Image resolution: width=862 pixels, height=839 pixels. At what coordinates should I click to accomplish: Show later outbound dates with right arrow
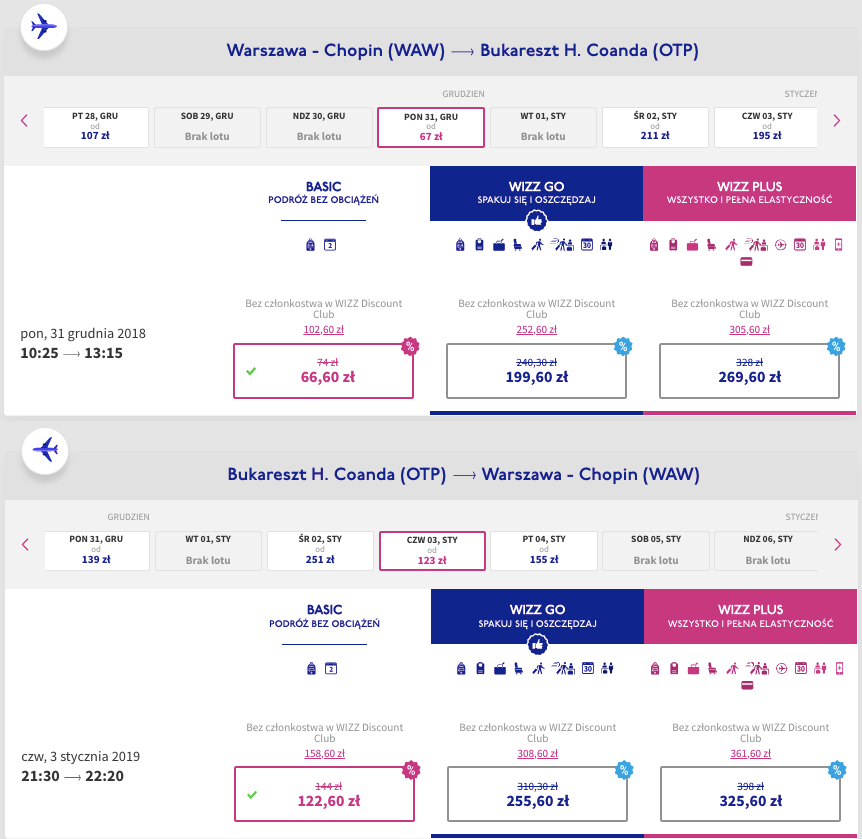tap(837, 120)
